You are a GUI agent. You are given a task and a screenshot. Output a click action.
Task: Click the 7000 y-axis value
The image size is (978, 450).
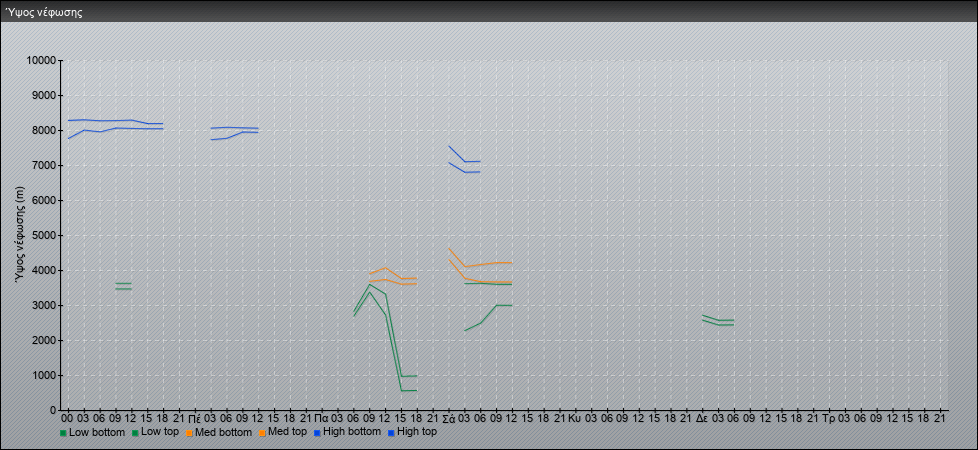(44, 165)
